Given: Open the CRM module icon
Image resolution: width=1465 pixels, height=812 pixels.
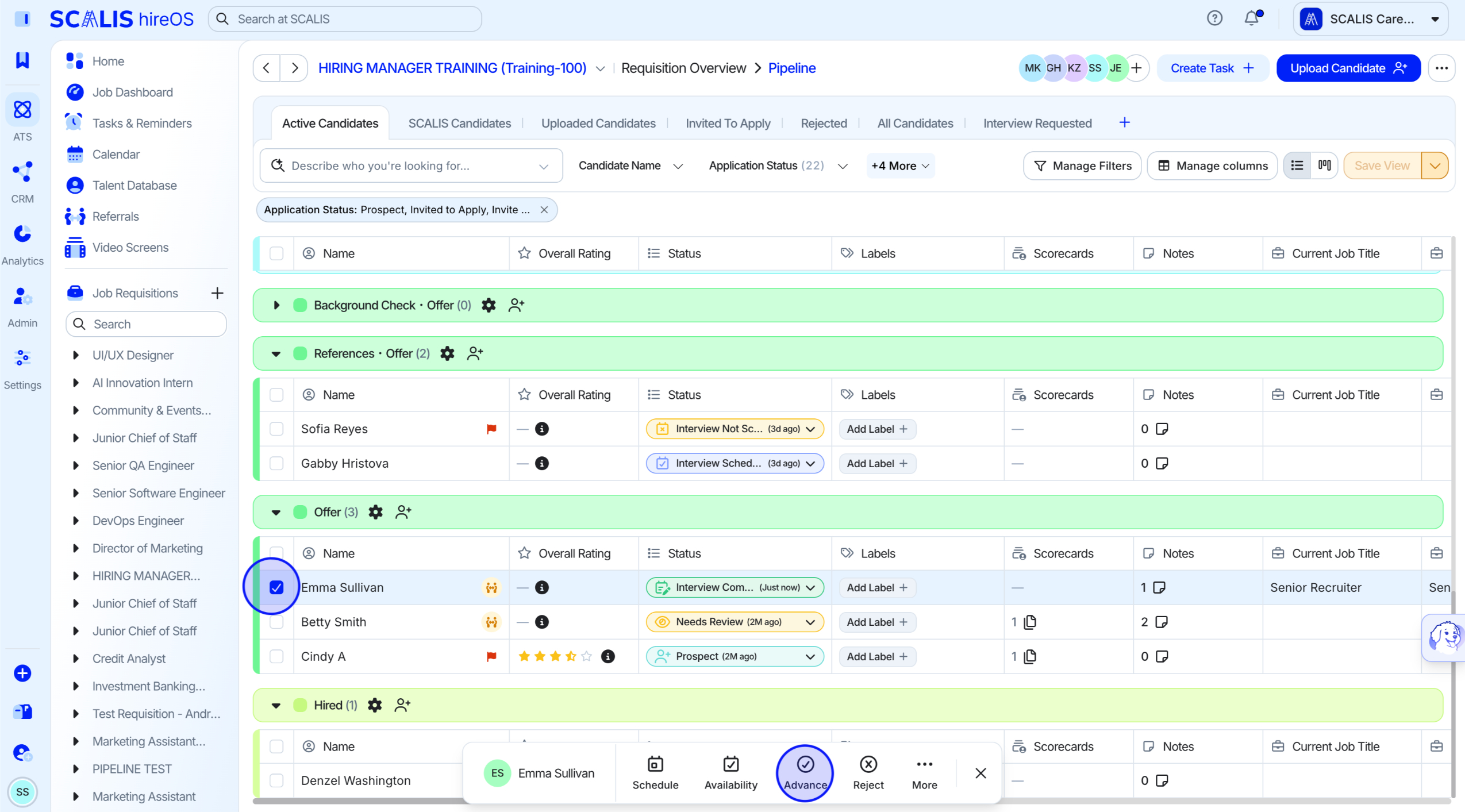Looking at the screenshot, I should 22,171.
